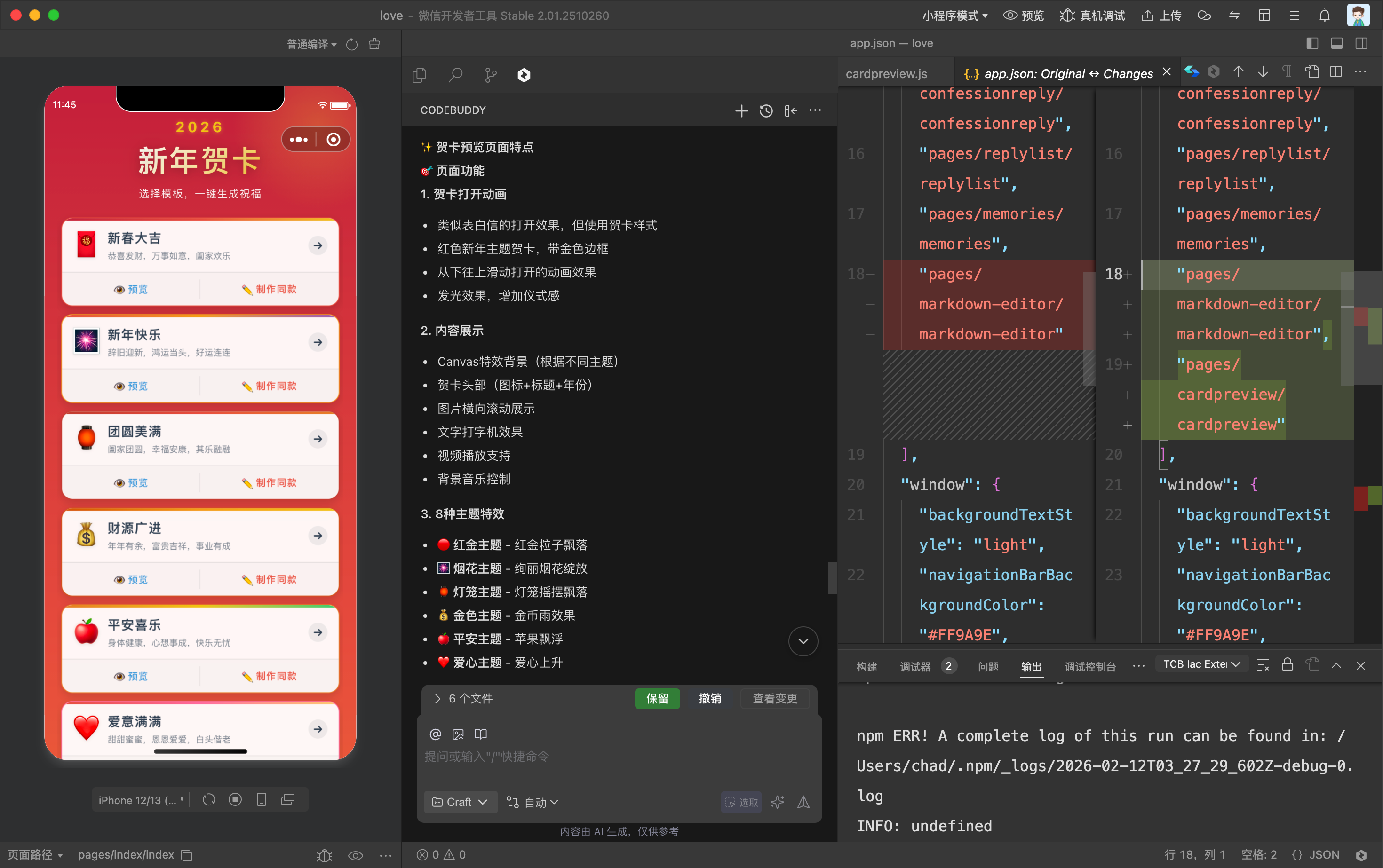Click the 查看变更 view changes button
This screenshot has height=868, width=1383.
(x=775, y=699)
